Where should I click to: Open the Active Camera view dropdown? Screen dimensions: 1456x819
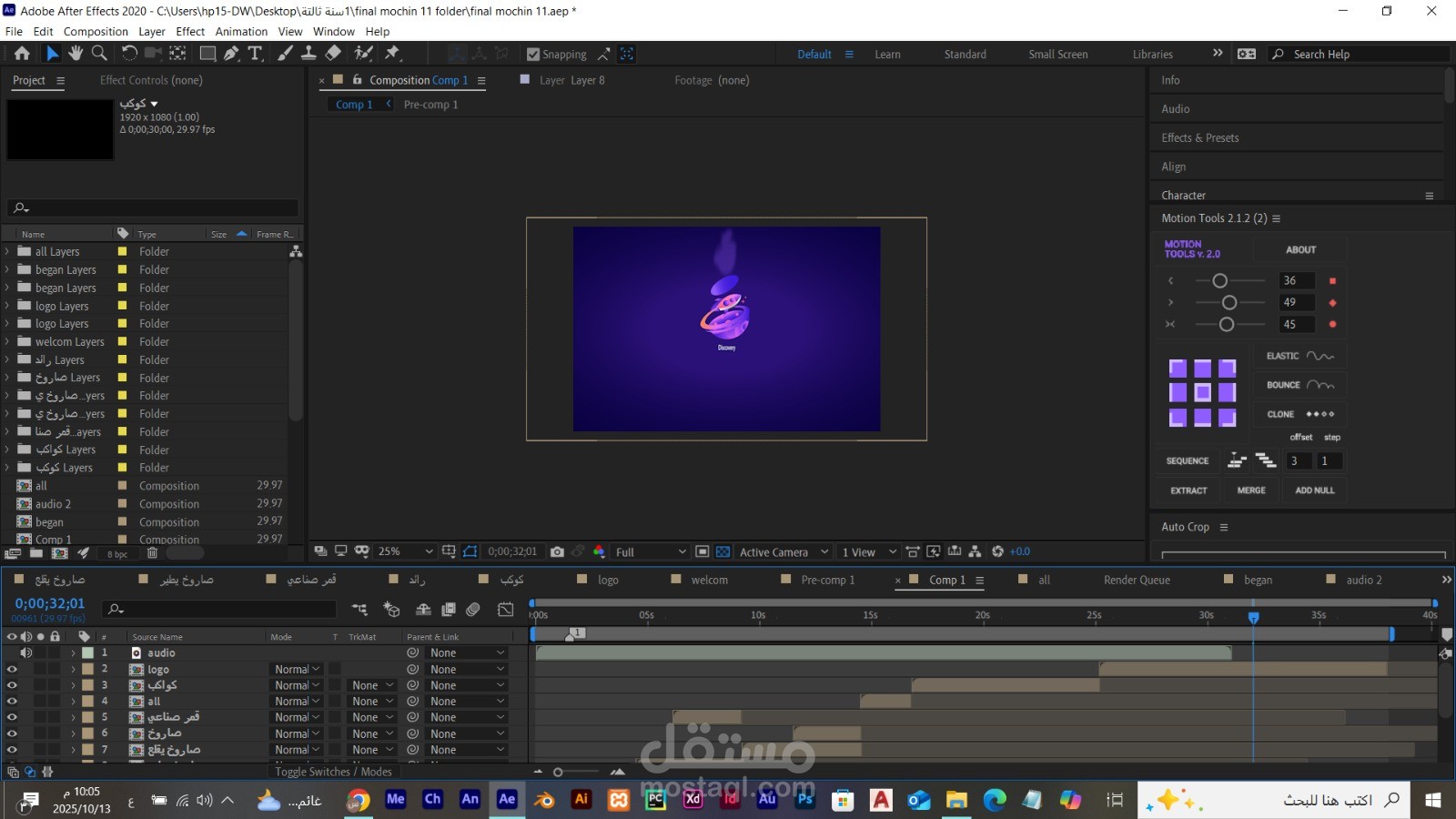click(780, 551)
